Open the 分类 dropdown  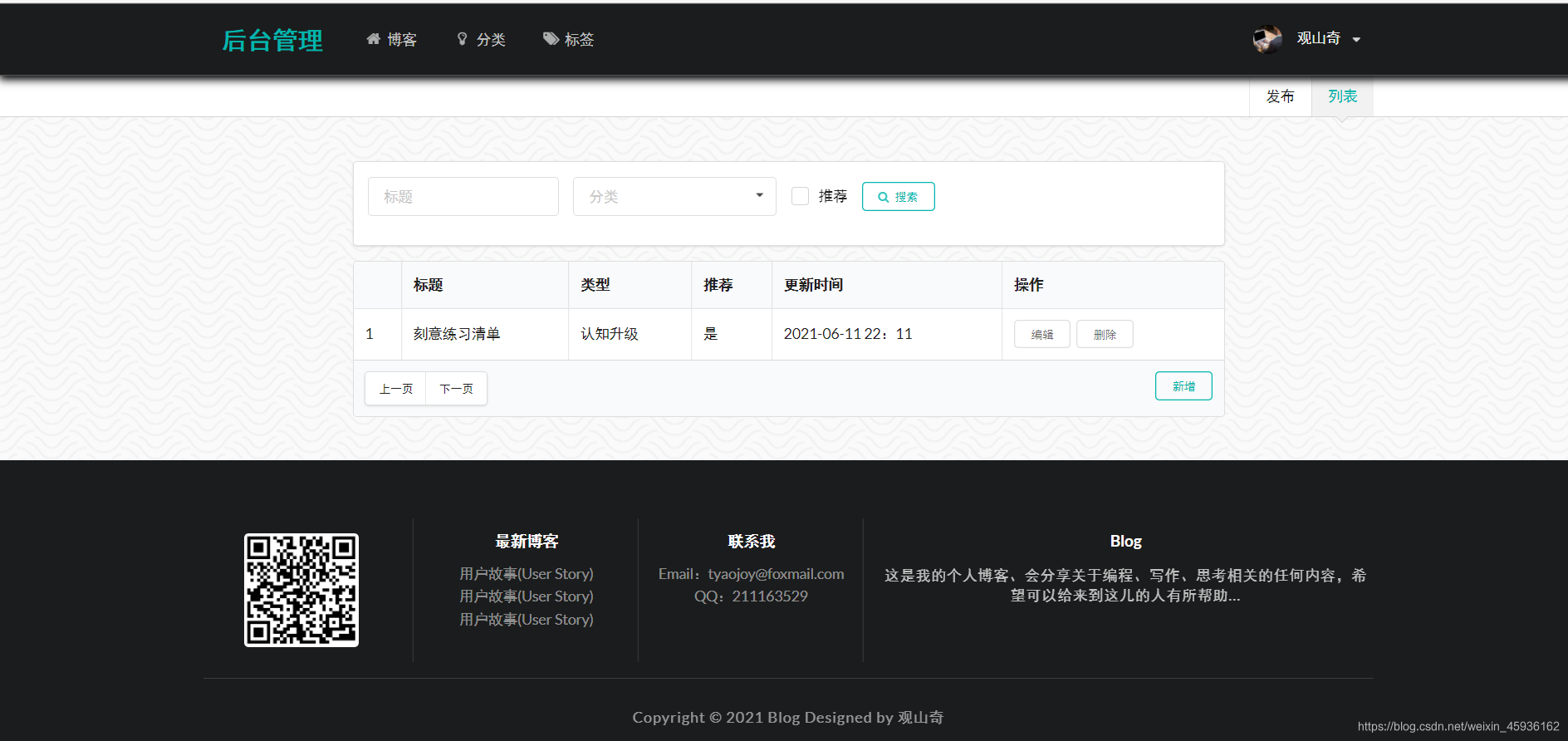tap(674, 196)
